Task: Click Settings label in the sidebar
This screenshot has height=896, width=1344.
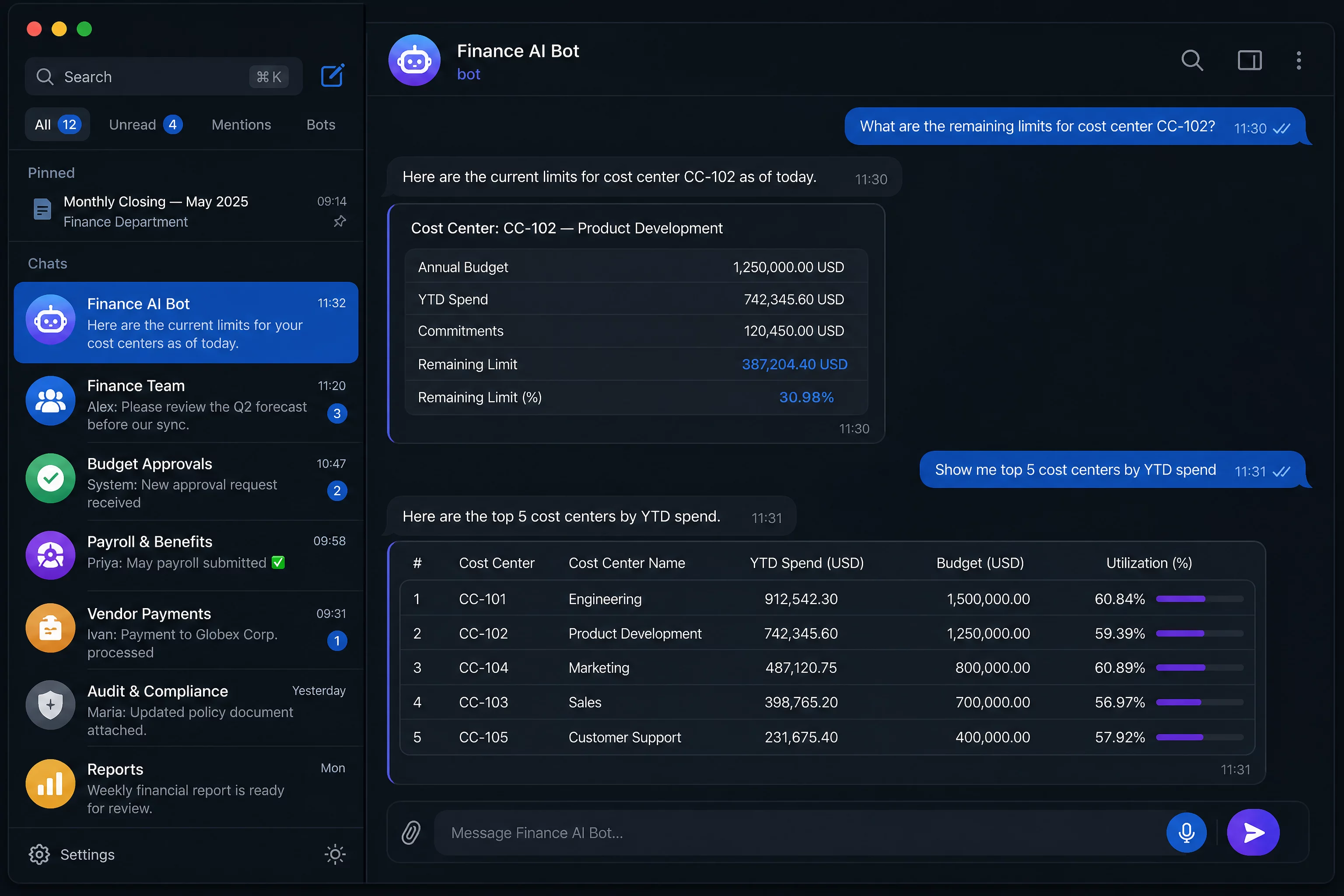Action: point(87,854)
